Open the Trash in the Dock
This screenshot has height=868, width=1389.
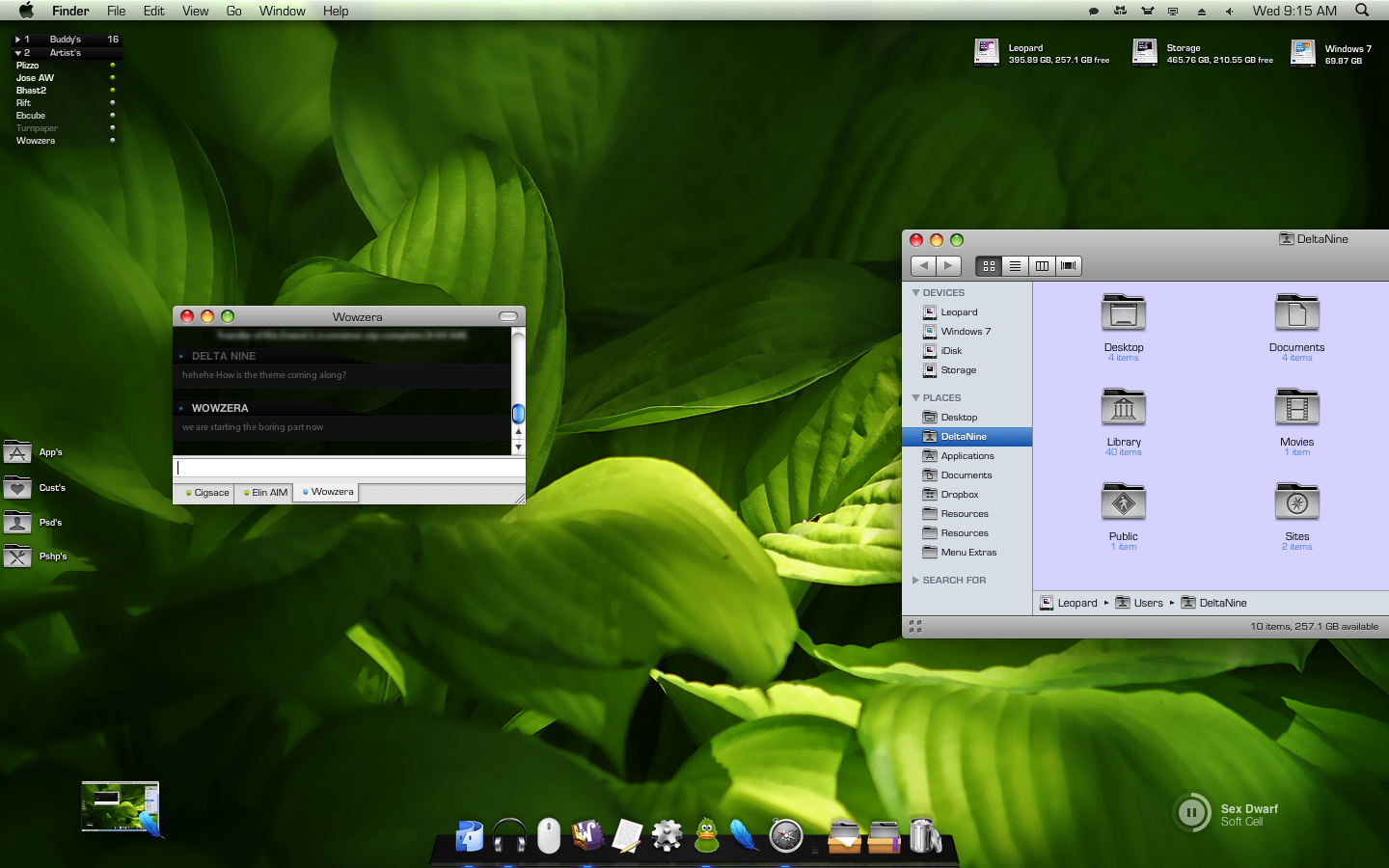pyautogui.click(x=925, y=835)
